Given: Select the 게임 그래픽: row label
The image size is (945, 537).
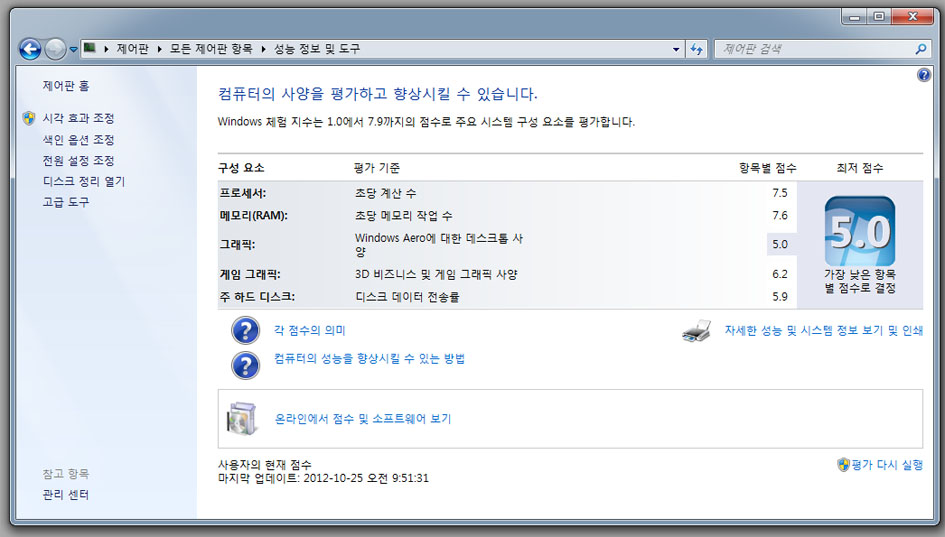Looking at the screenshot, I should coord(250,274).
